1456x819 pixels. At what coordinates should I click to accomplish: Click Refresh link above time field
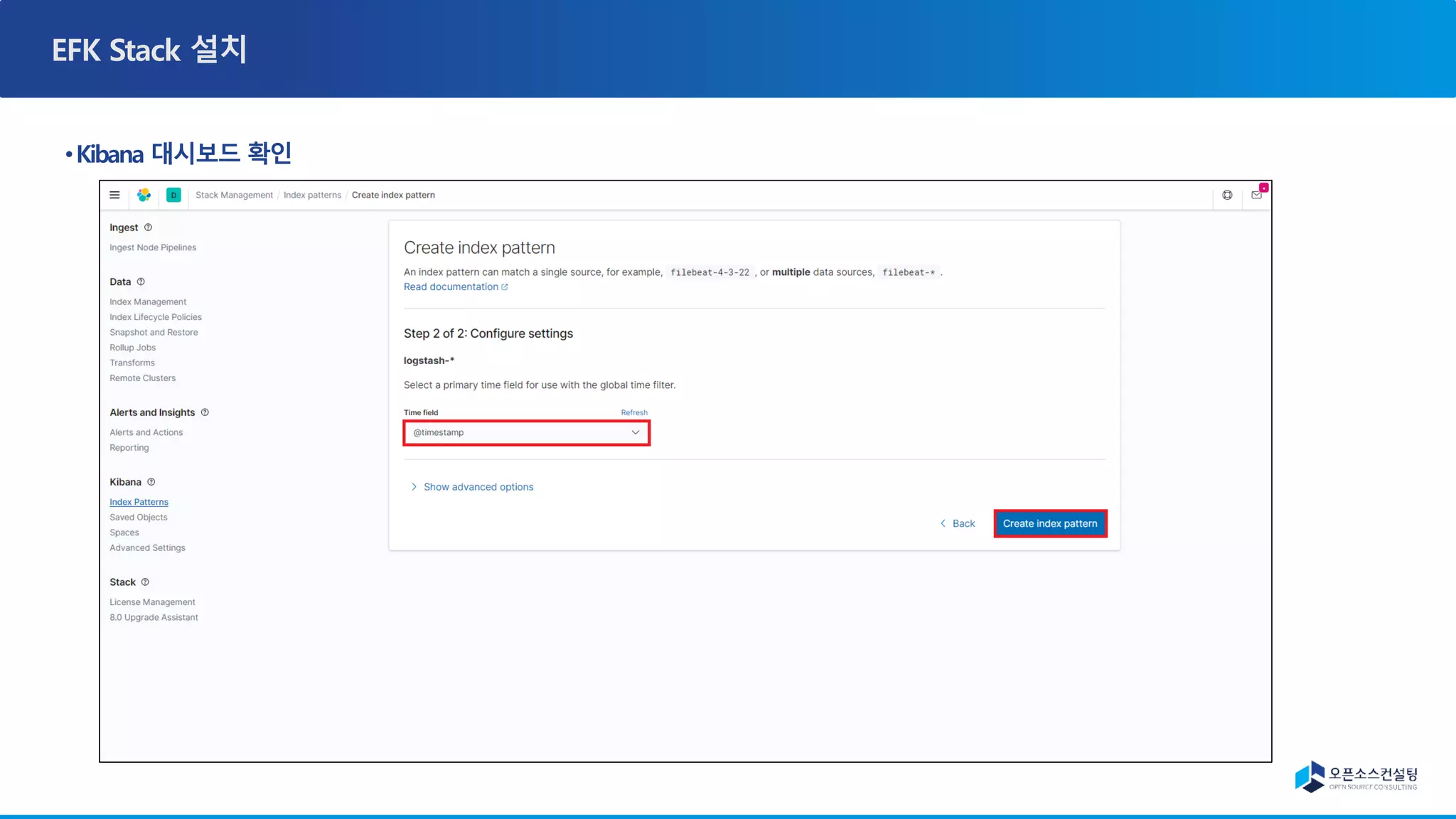(633, 412)
